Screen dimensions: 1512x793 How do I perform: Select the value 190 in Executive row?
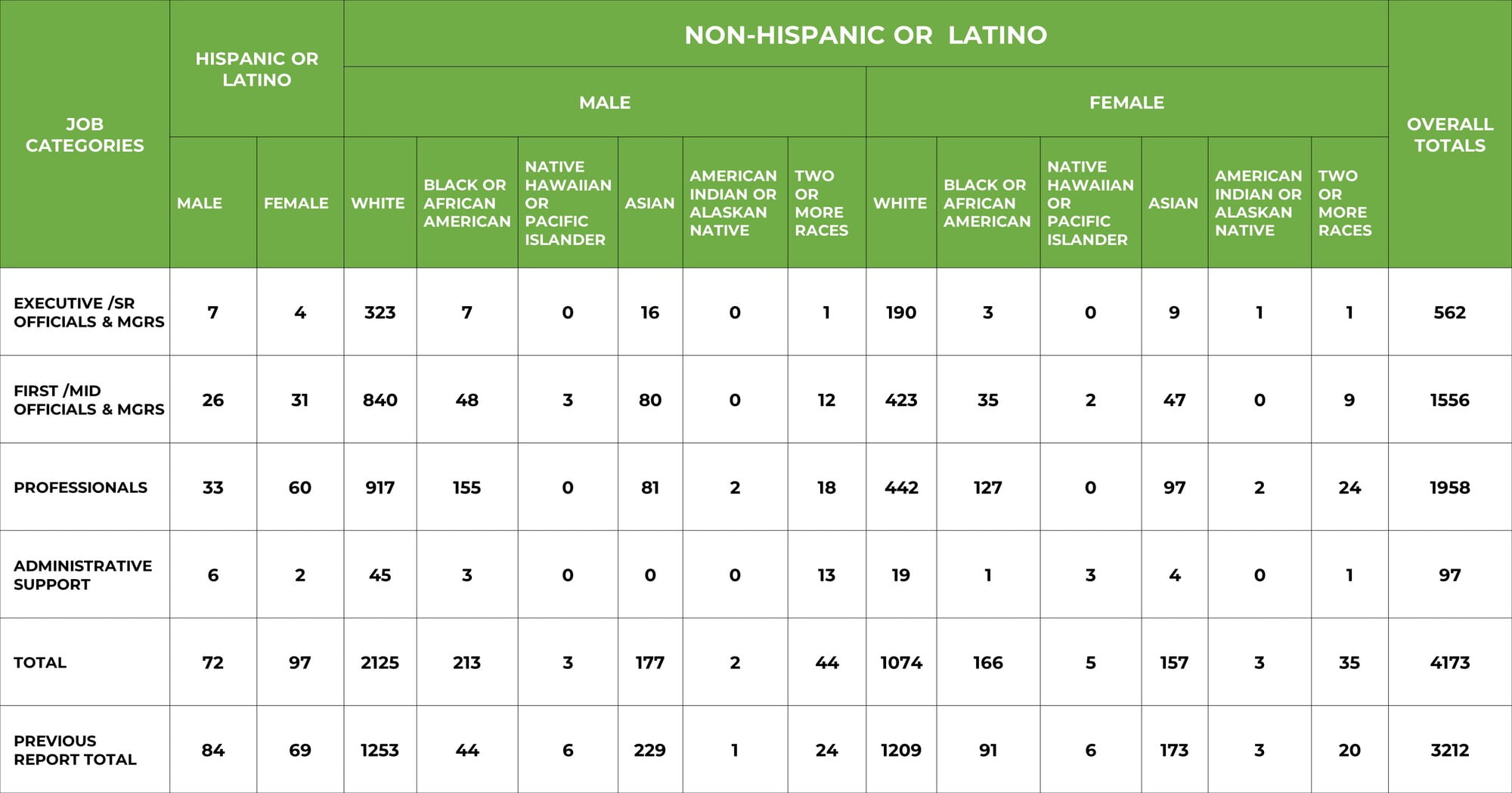click(901, 312)
